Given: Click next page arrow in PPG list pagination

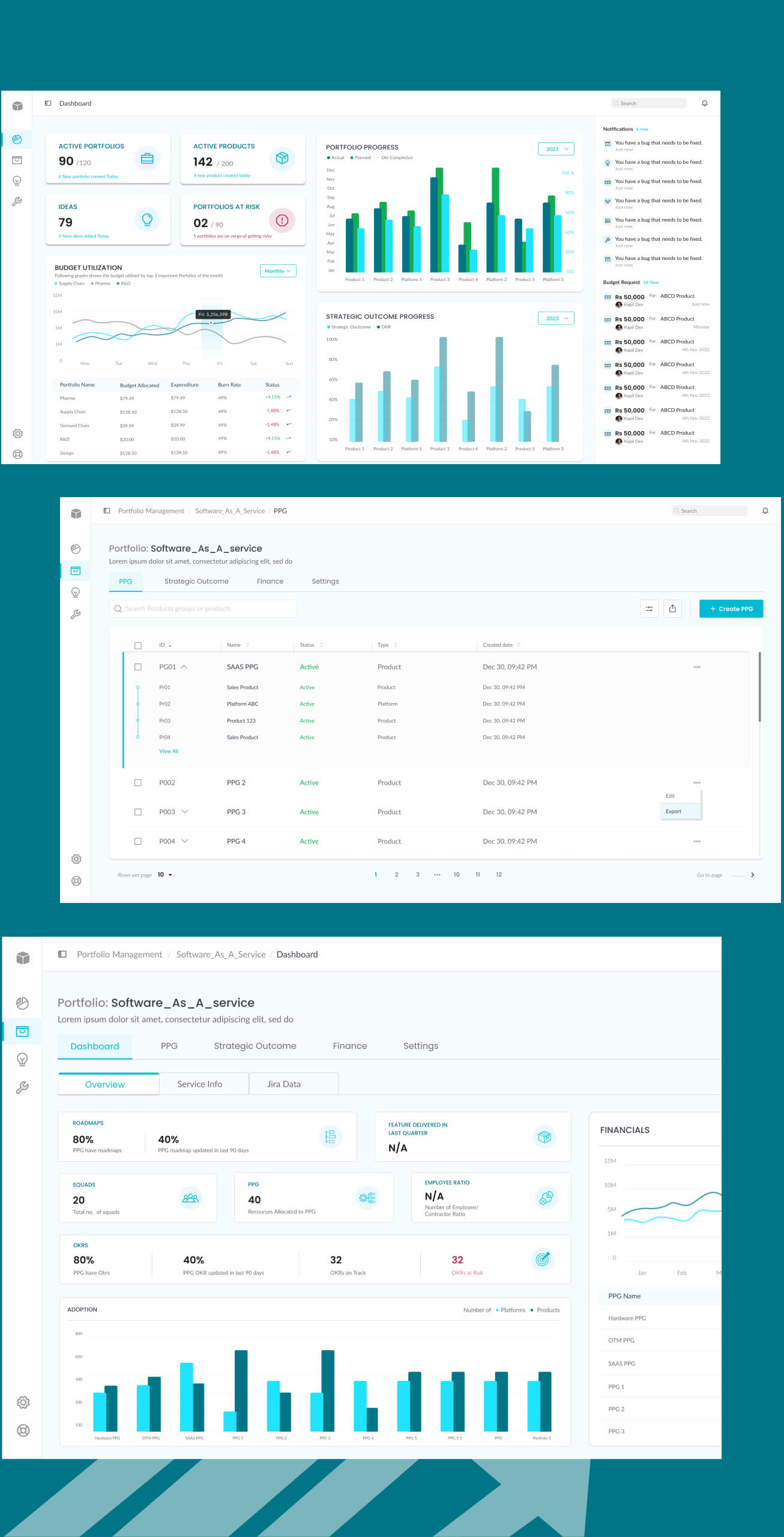Looking at the screenshot, I should click(752, 875).
